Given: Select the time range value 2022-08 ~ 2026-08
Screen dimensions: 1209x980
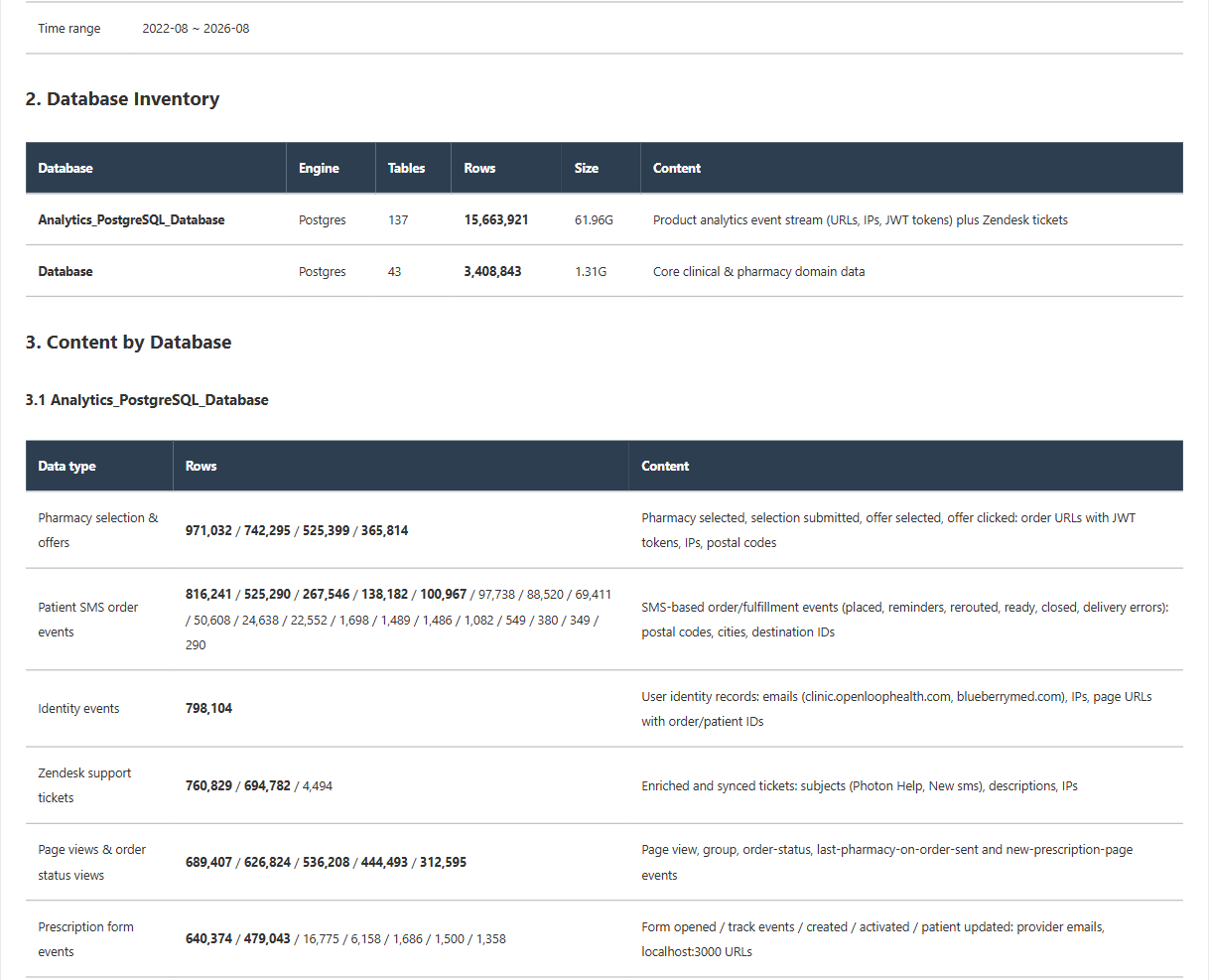Looking at the screenshot, I should tap(196, 29).
